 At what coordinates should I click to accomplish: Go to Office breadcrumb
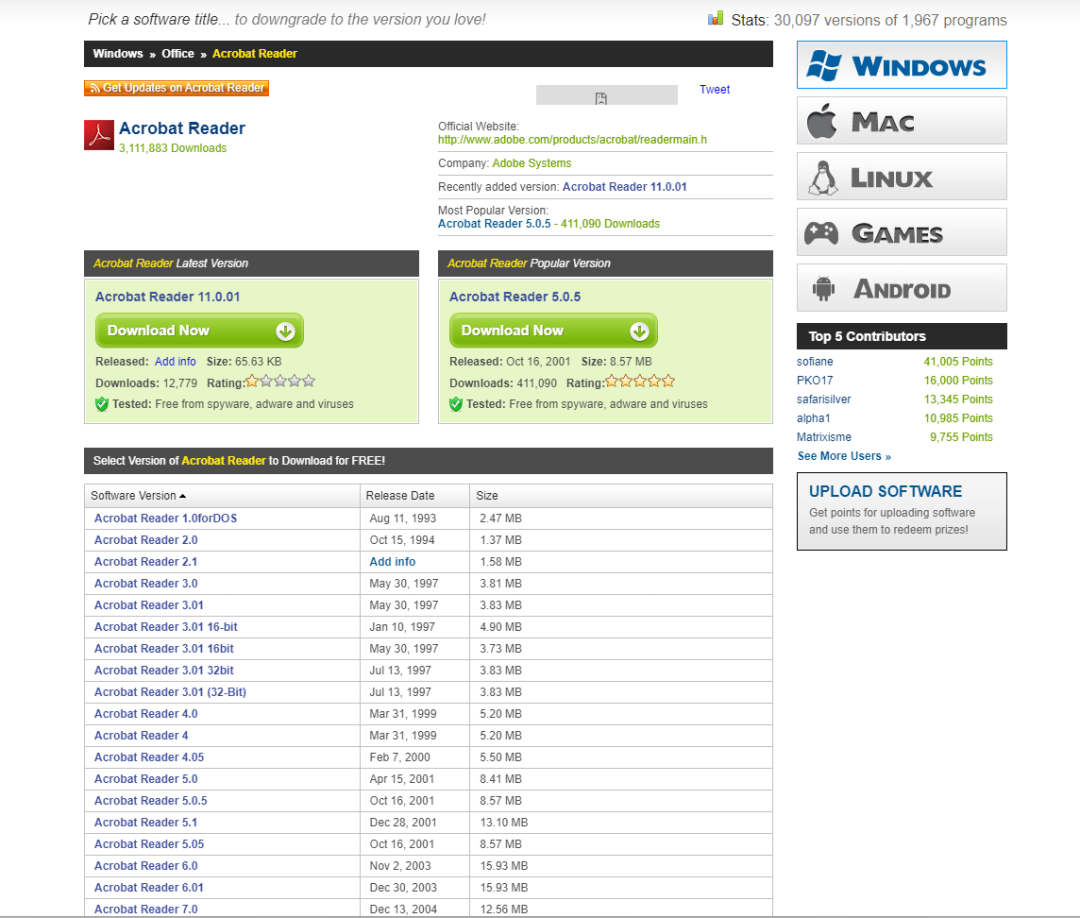tap(178, 54)
